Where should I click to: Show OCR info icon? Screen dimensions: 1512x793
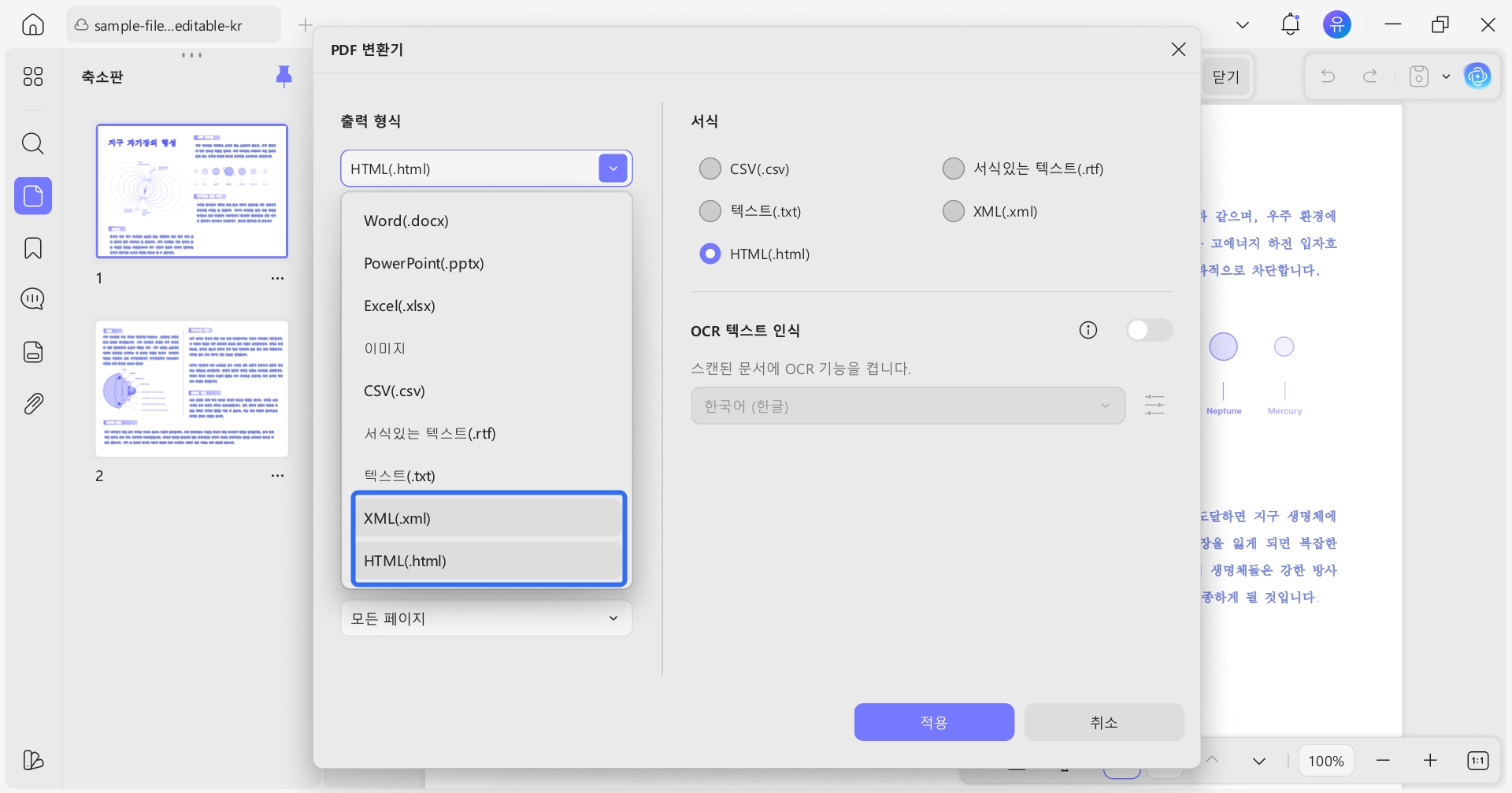tap(1088, 330)
